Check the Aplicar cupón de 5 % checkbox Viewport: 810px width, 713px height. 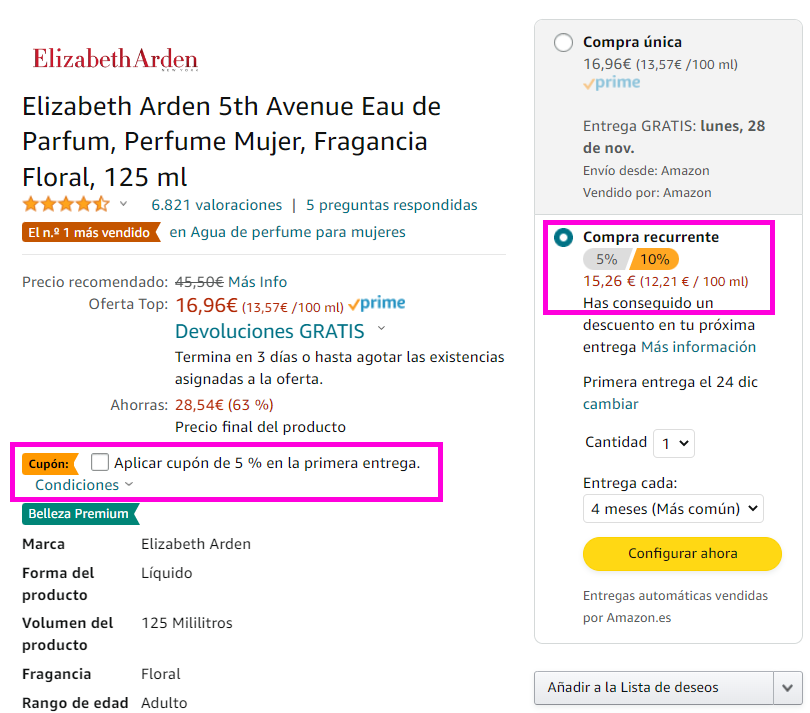point(99,462)
